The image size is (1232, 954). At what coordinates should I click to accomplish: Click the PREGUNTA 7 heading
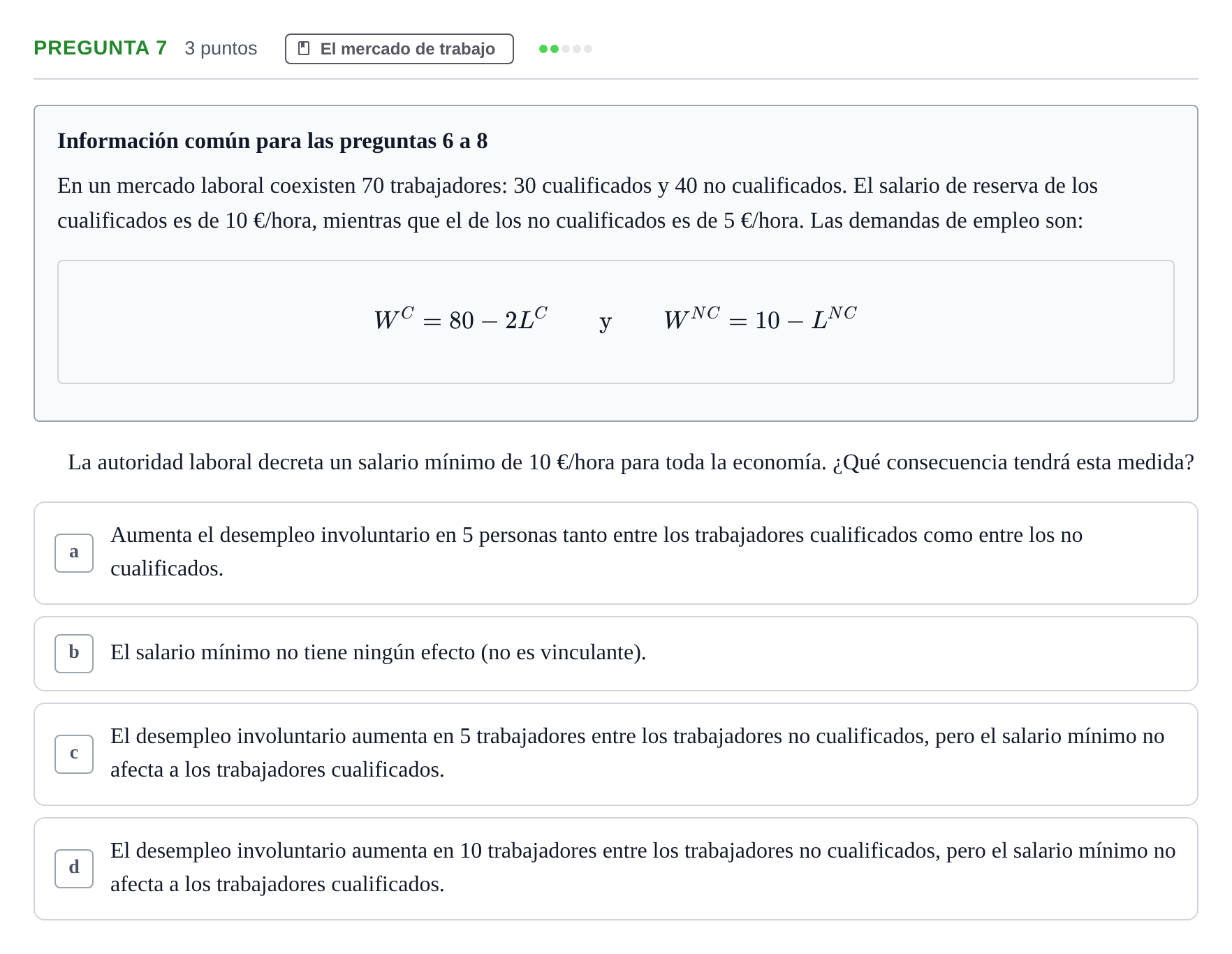[x=101, y=48]
